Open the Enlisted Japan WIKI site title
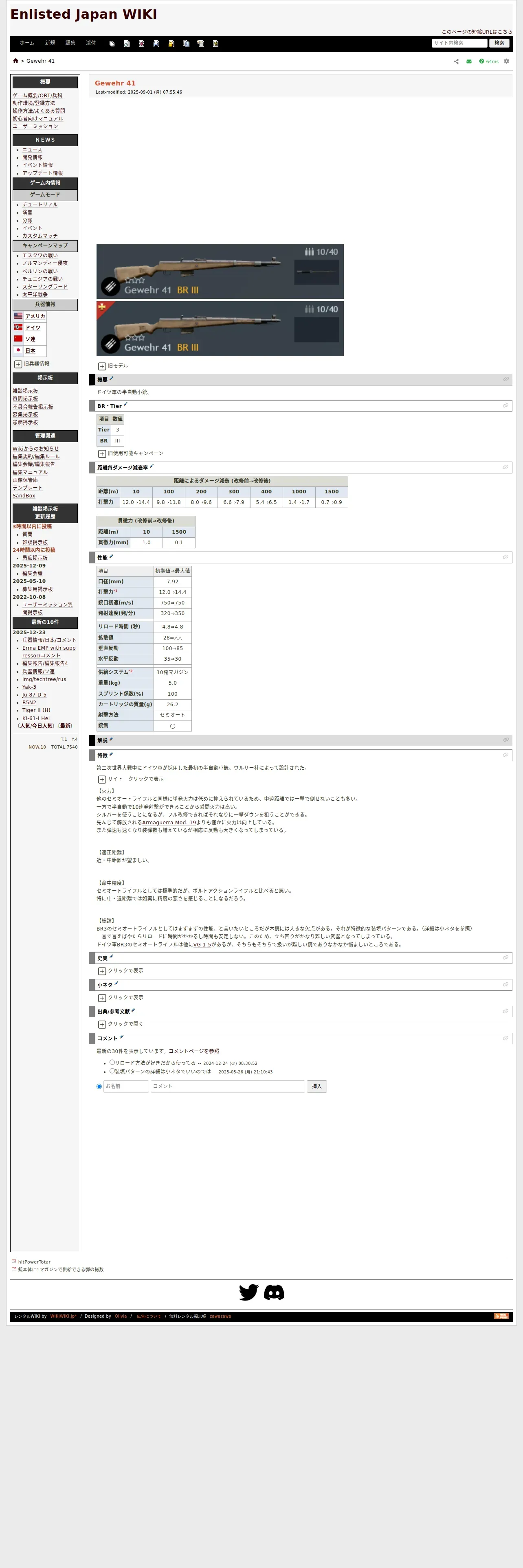523x1568 pixels. tap(84, 14)
